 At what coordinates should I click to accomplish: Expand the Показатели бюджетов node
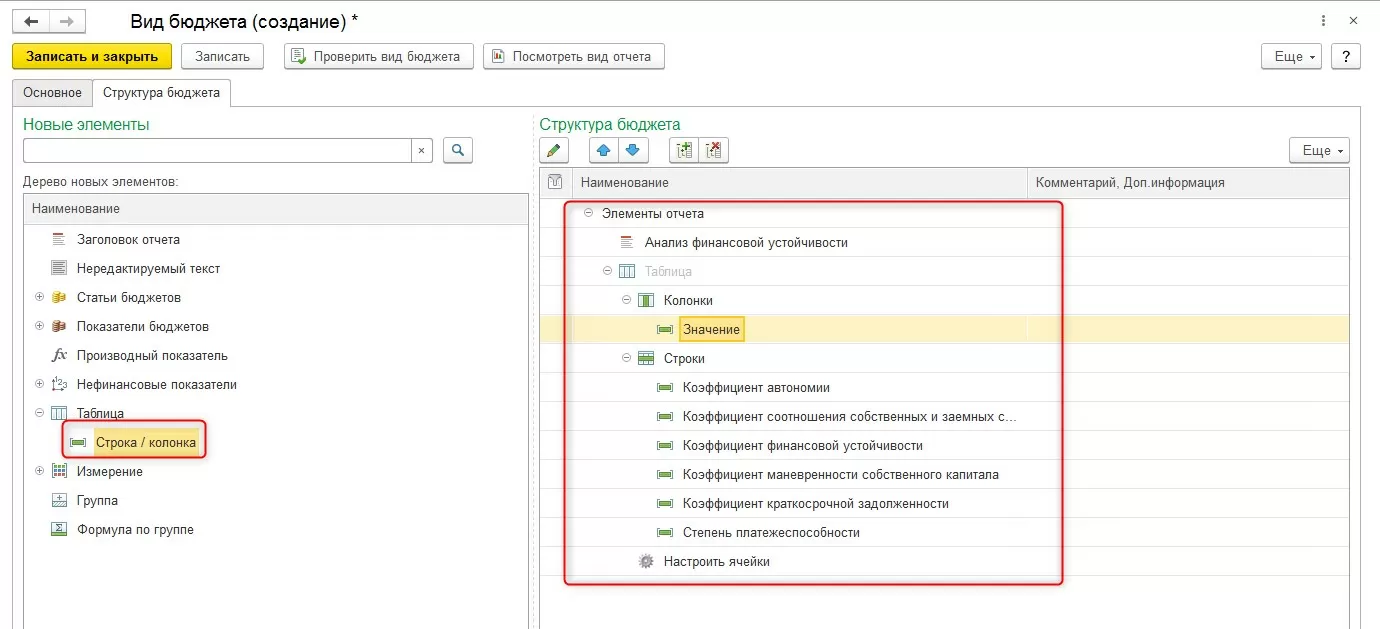[40, 326]
